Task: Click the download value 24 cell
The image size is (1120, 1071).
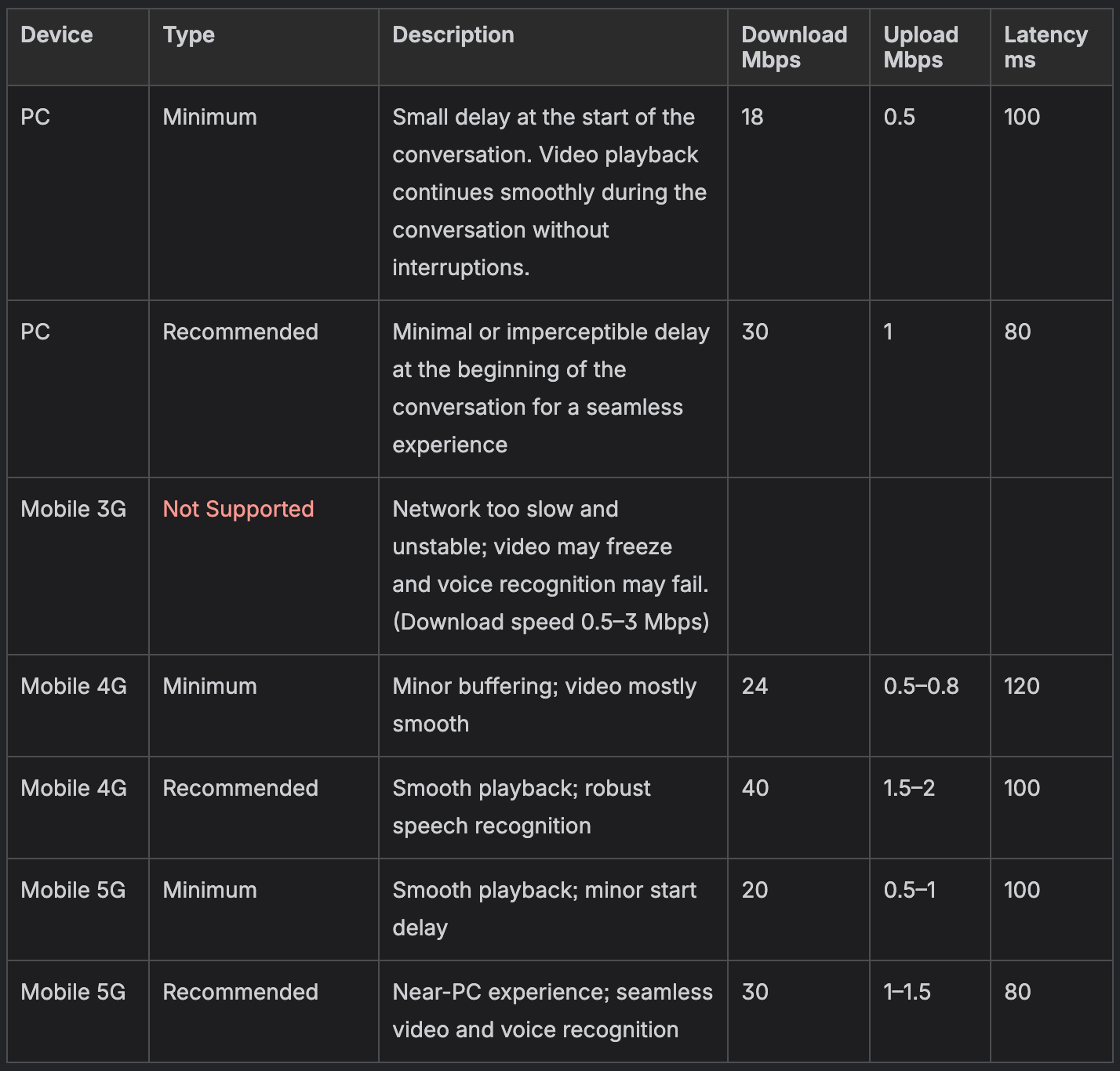Action: point(755,687)
